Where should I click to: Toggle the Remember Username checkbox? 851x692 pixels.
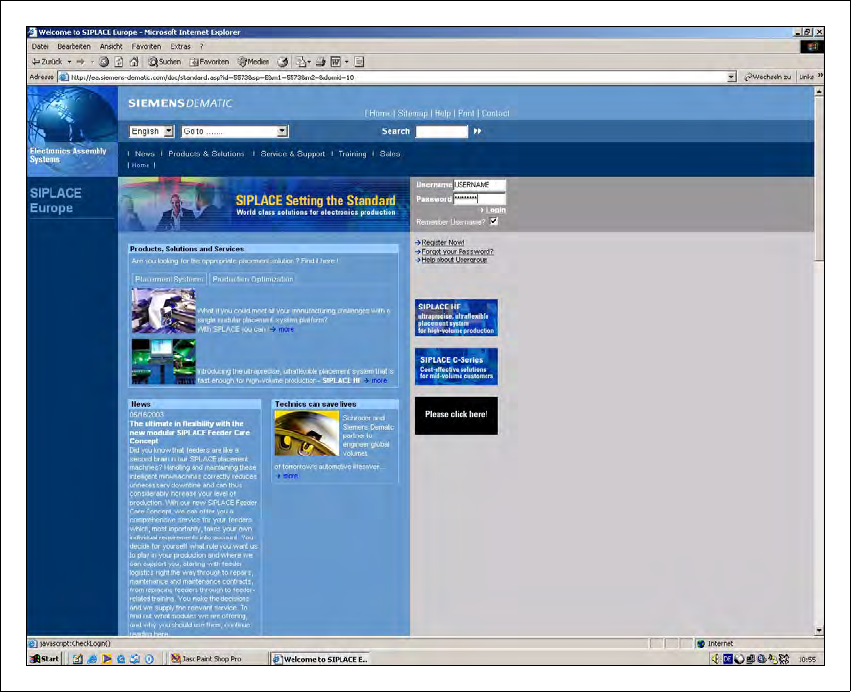tap(494, 221)
